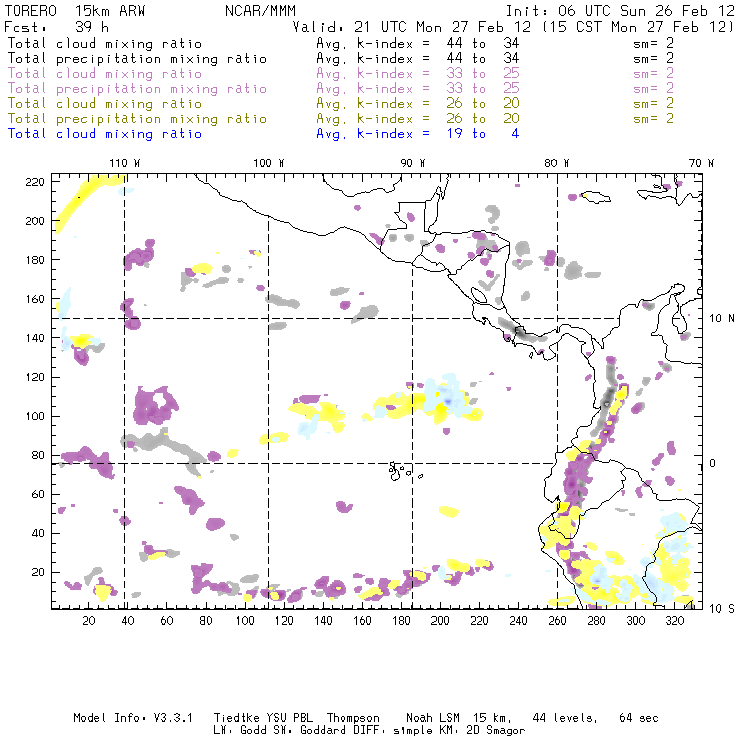Image resolution: width=740 pixels, height=740 pixels.
Task: Click the y-axis tick label "220"
Action: [35, 182]
